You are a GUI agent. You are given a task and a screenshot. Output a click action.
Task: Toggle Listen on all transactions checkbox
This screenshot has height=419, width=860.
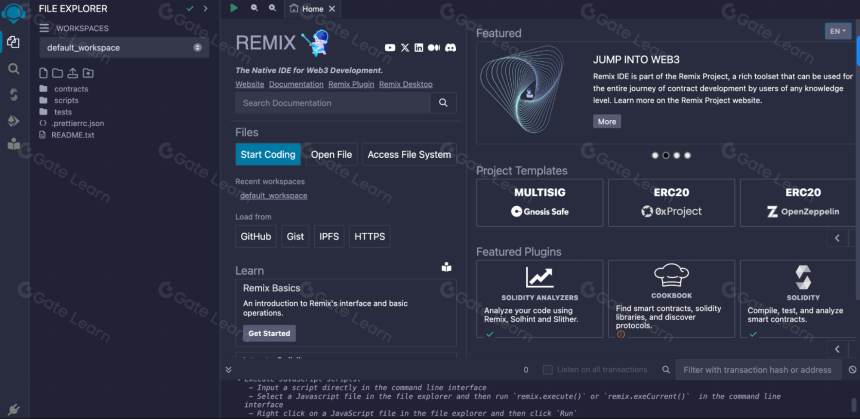(x=547, y=370)
